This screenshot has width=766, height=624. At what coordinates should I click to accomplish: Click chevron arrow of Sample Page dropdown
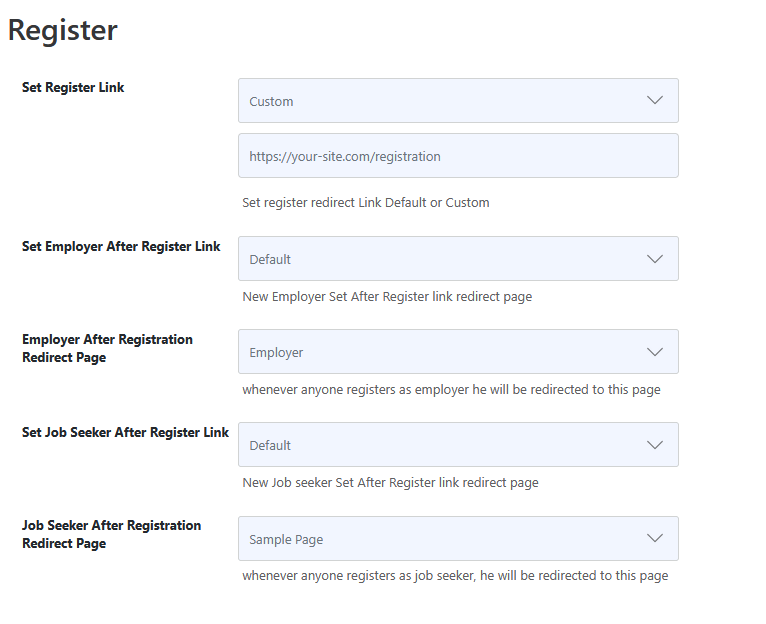655,538
